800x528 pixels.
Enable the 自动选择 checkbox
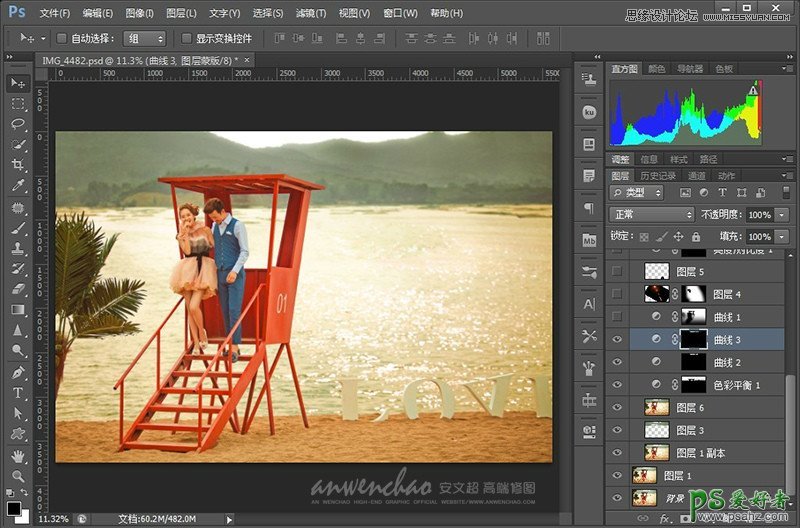coord(61,38)
